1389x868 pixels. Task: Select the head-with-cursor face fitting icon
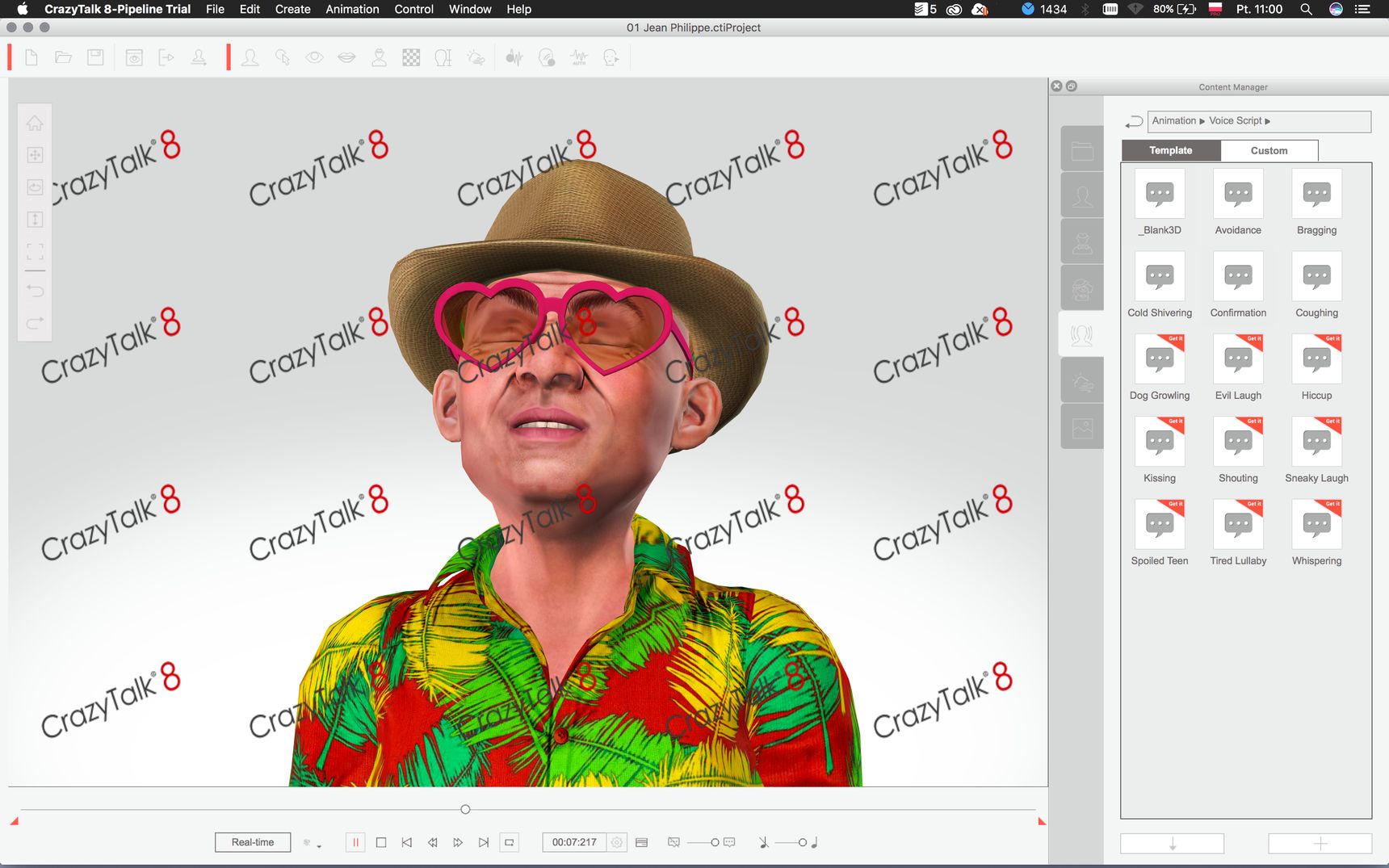click(x=283, y=57)
